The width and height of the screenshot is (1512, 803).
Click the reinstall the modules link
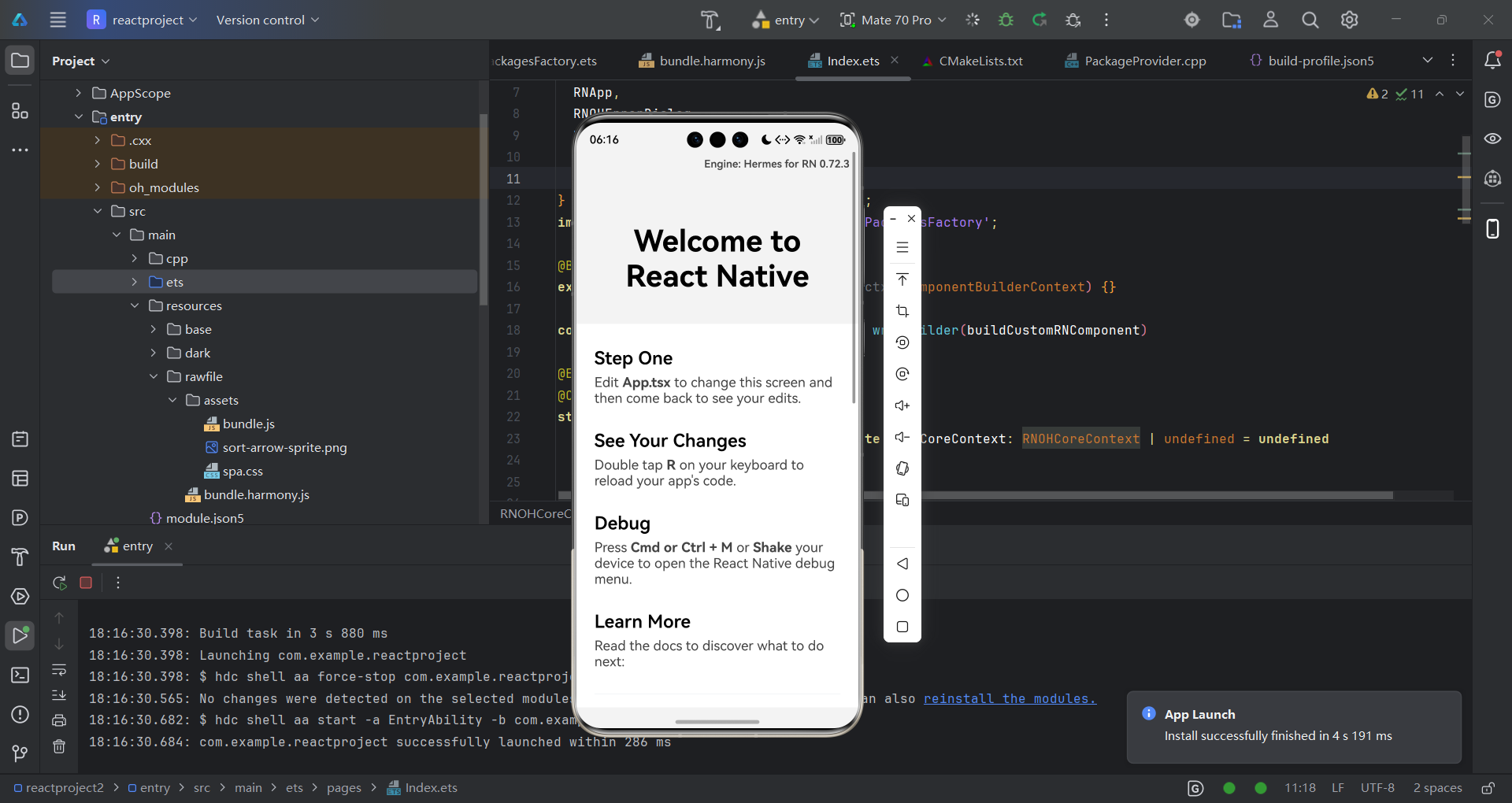(x=1010, y=698)
